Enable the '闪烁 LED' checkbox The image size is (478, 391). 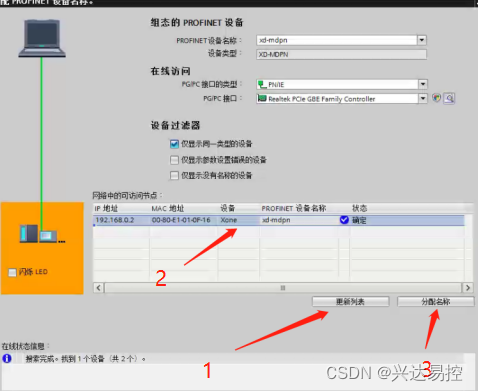tap(12, 272)
